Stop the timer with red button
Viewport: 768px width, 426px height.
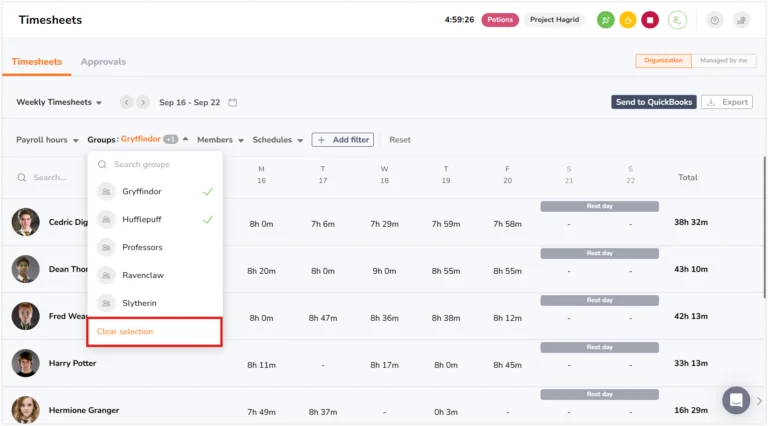pyautogui.click(x=650, y=20)
